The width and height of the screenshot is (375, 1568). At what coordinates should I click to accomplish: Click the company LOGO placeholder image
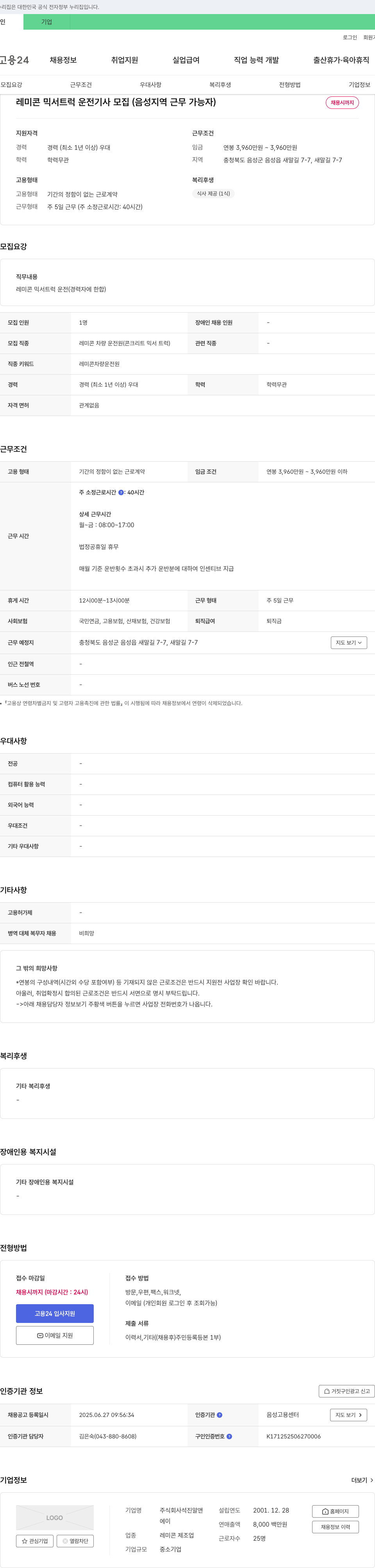click(55, 1517)
